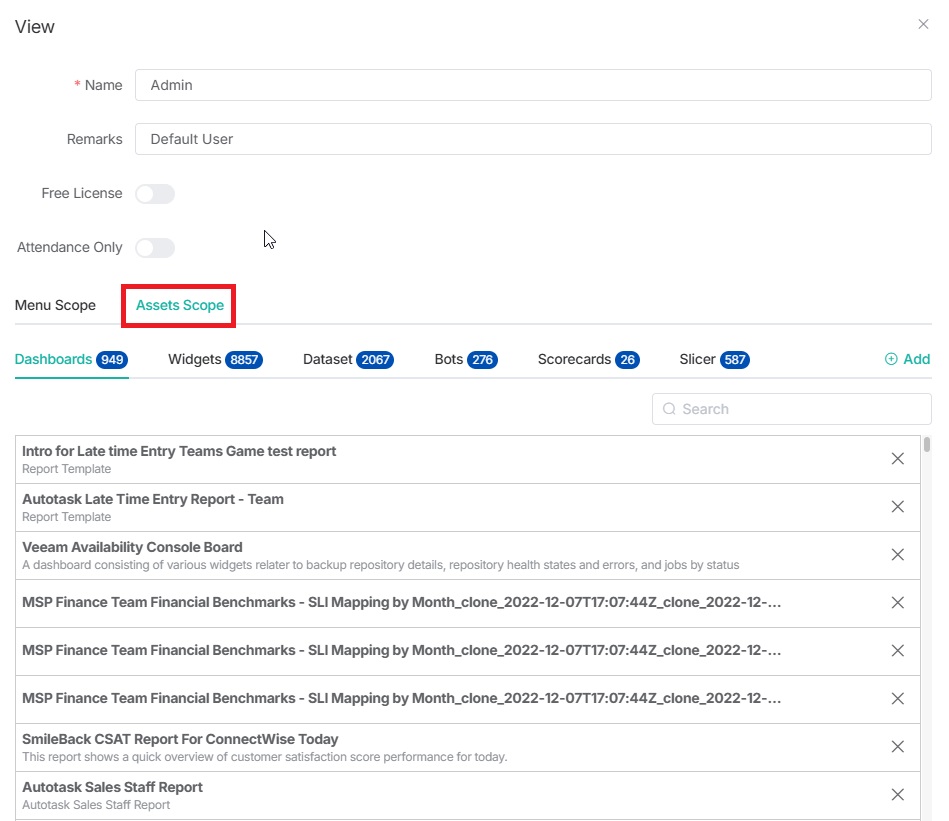Switch to the Menu Scope tab

[55, 305]
